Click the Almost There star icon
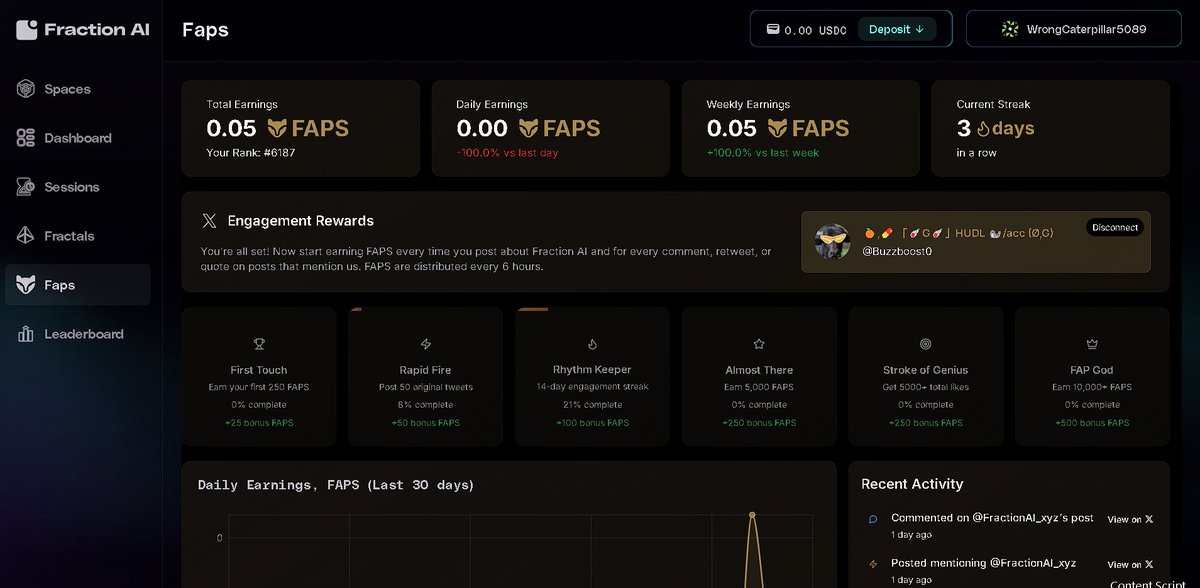 click(x=759, y=344)
